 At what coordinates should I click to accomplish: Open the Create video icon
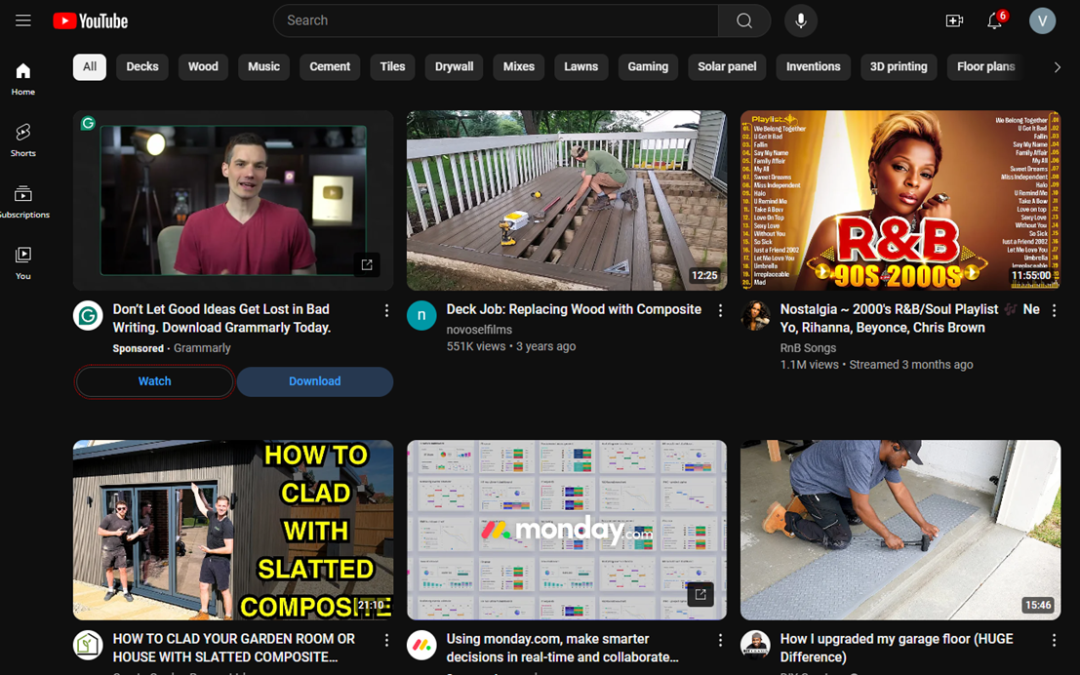coord(954,21)
